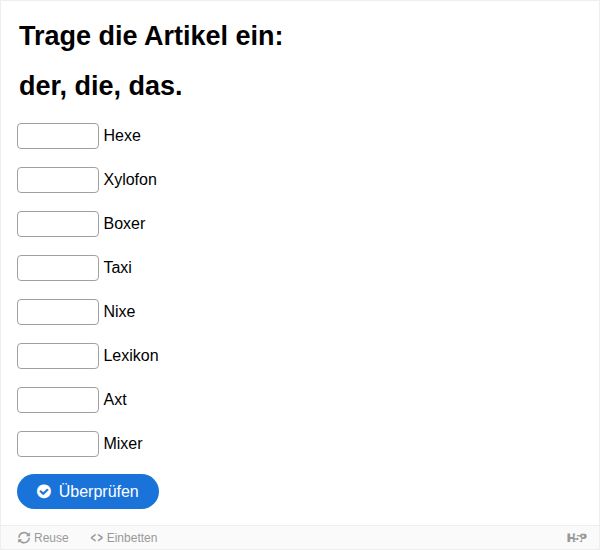Select the input box next to Lexikon

pos(58,356)
